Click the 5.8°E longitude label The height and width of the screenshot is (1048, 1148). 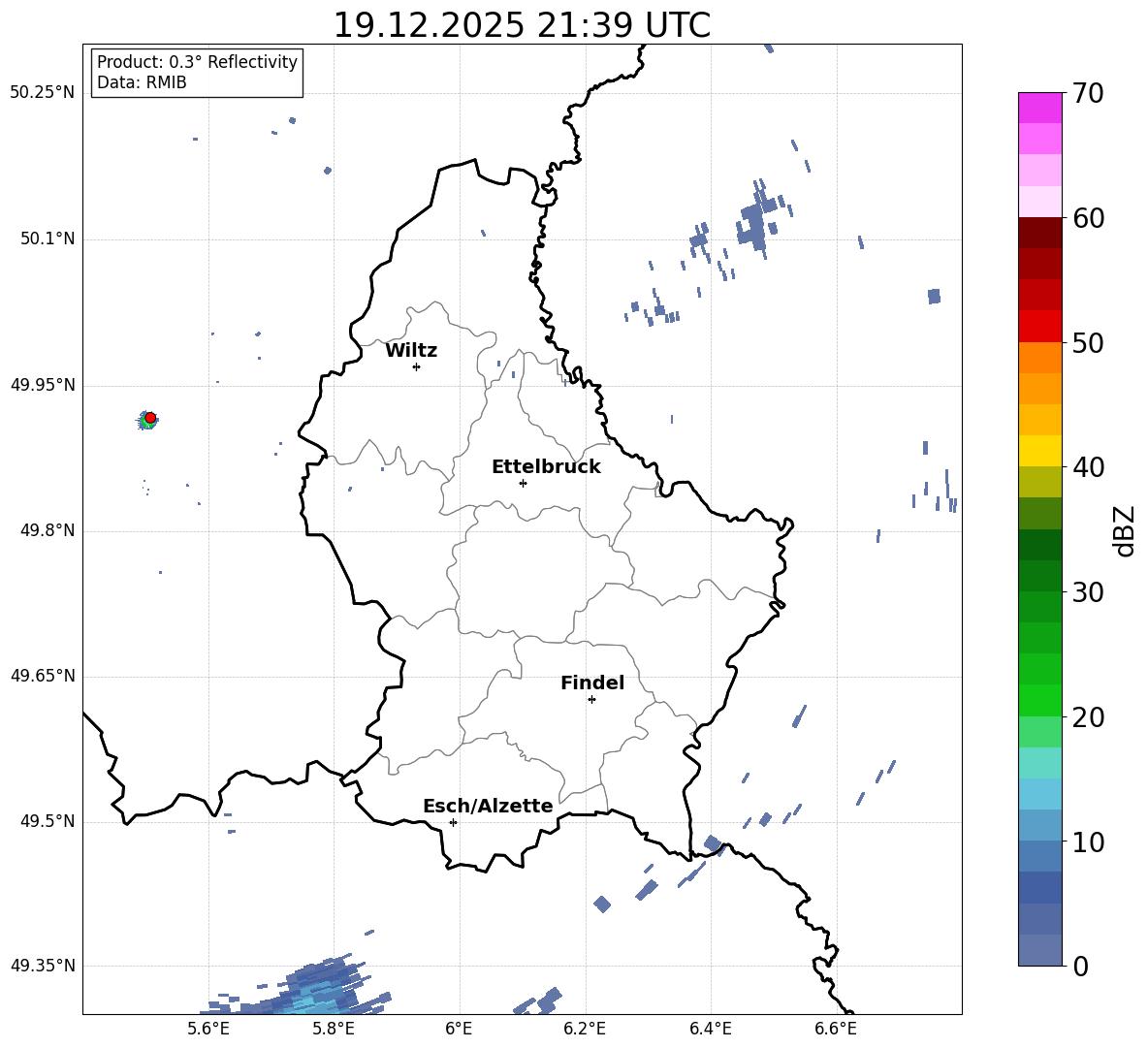click(x=334, y=1029)
